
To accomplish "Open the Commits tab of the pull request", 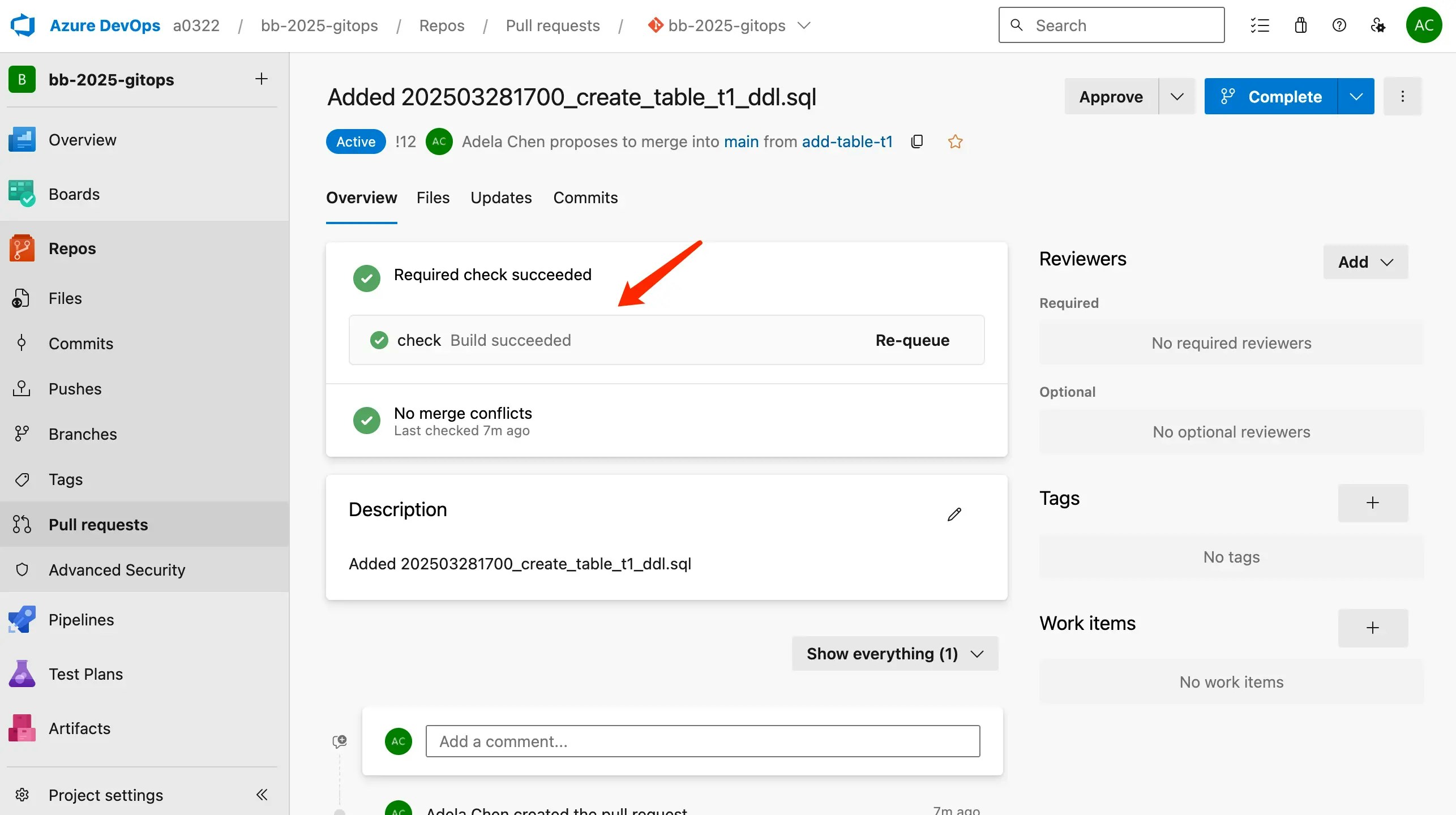I will pyautogui.click(x=585, y=198).
